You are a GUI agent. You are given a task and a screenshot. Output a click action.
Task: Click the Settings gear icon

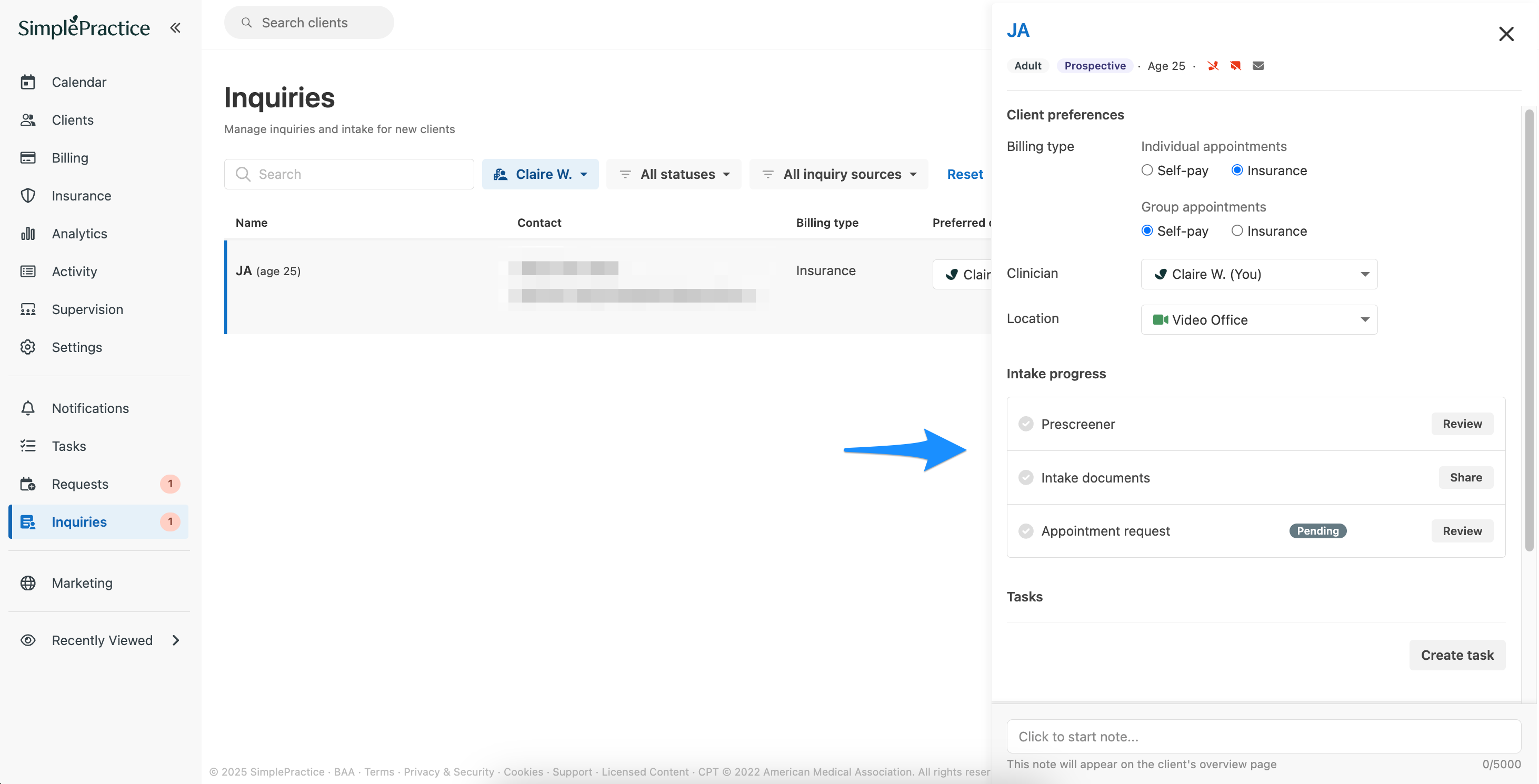point(28,347)
